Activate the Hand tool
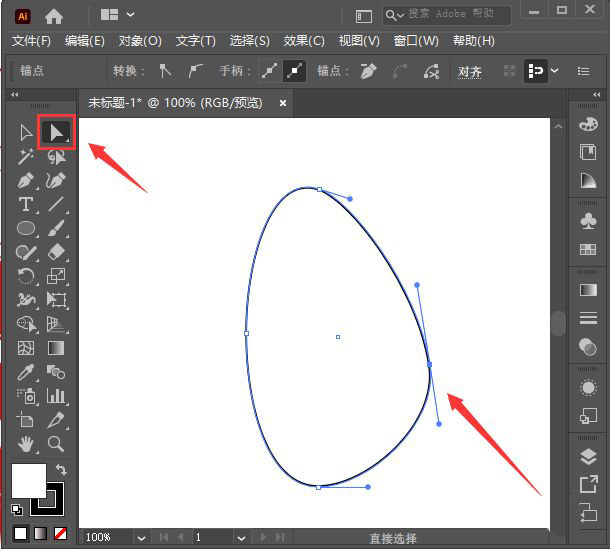This screenshot has width=610, height=549. pos(26,444)
